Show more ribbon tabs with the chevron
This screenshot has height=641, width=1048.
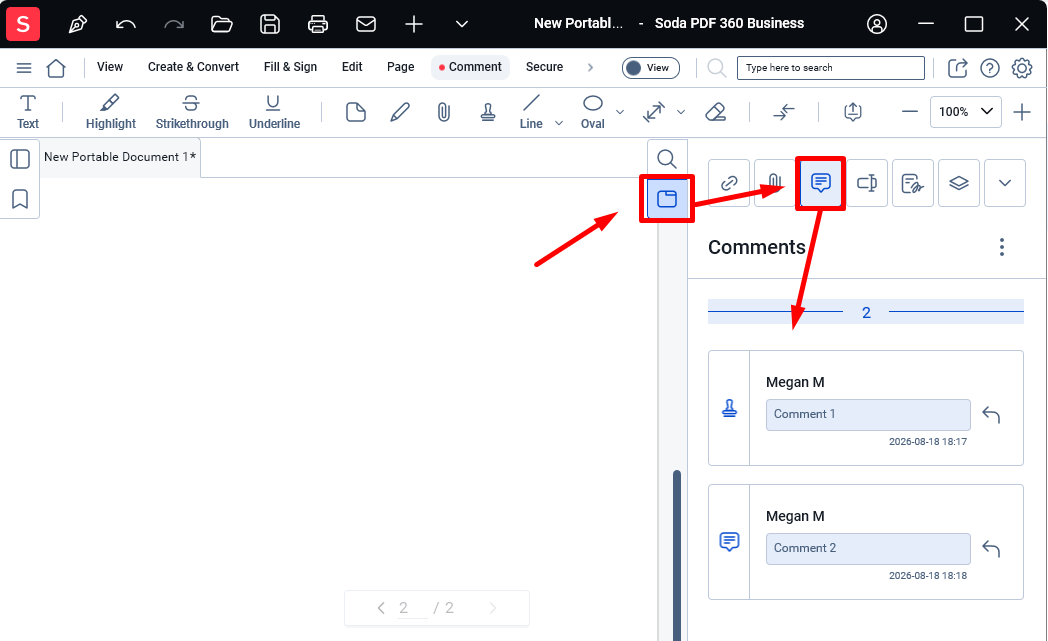590,68
